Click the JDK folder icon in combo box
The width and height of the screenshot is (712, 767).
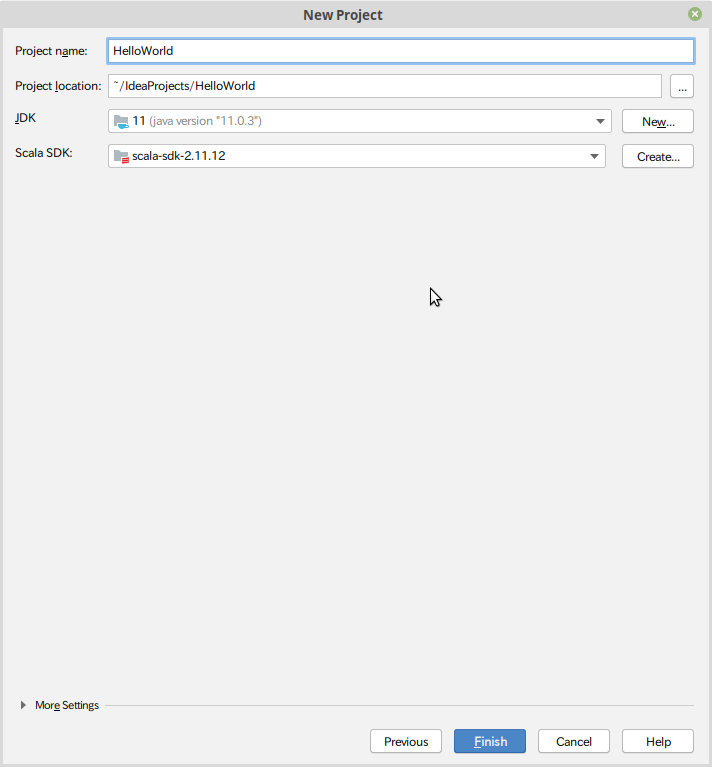click(121, 121)
